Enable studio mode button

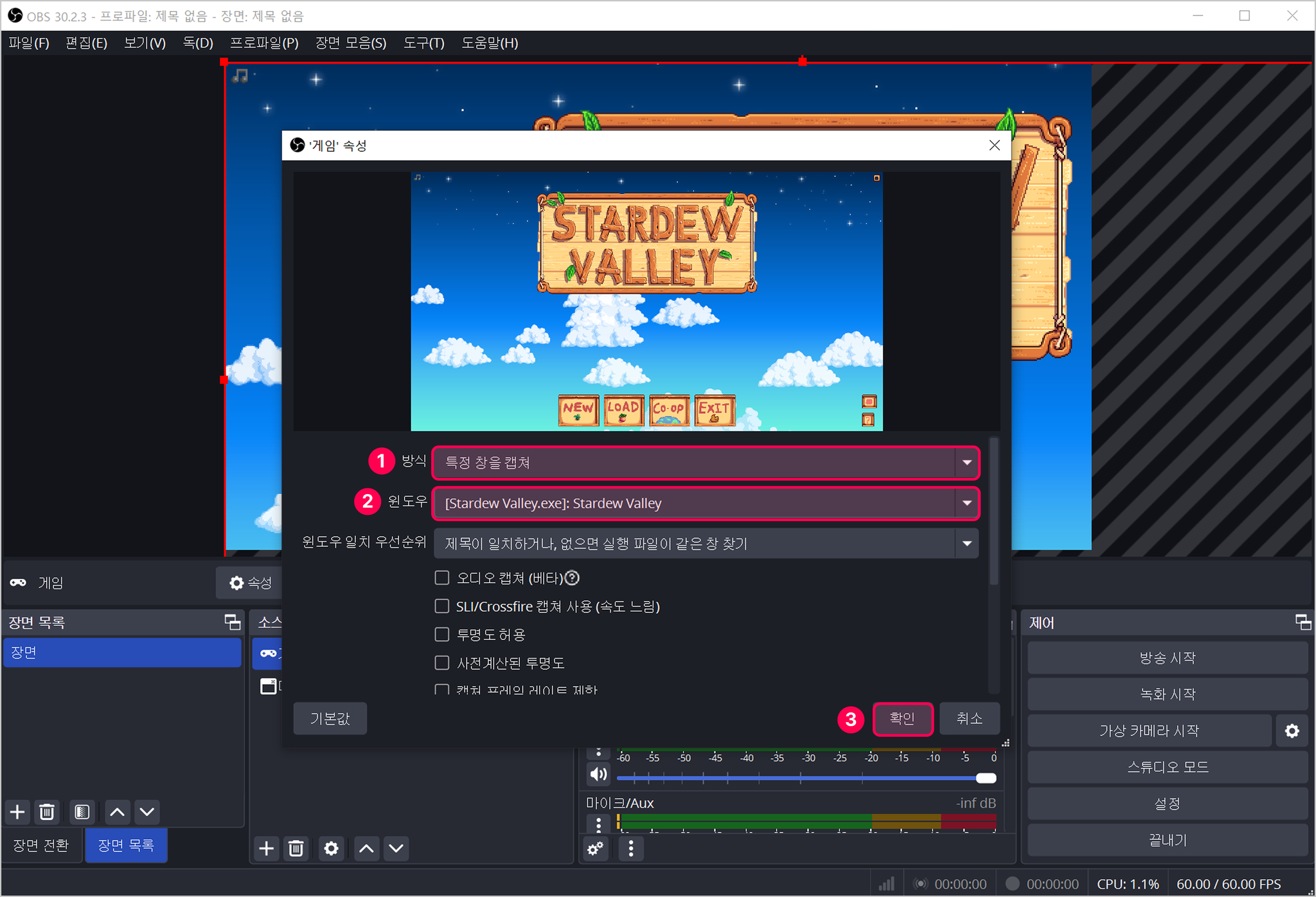[1167, 767]
